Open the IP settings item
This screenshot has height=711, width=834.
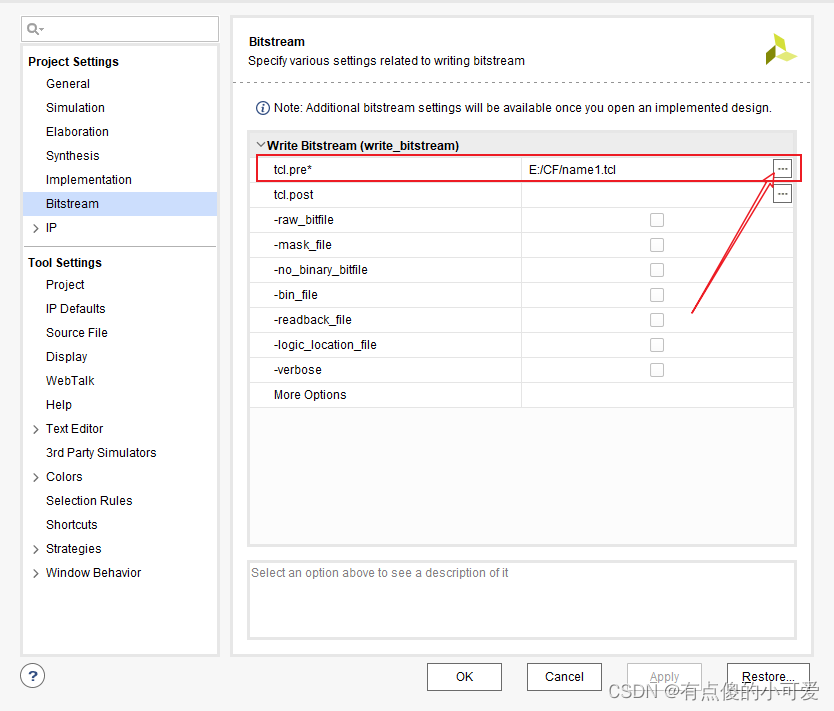point(51,228)
